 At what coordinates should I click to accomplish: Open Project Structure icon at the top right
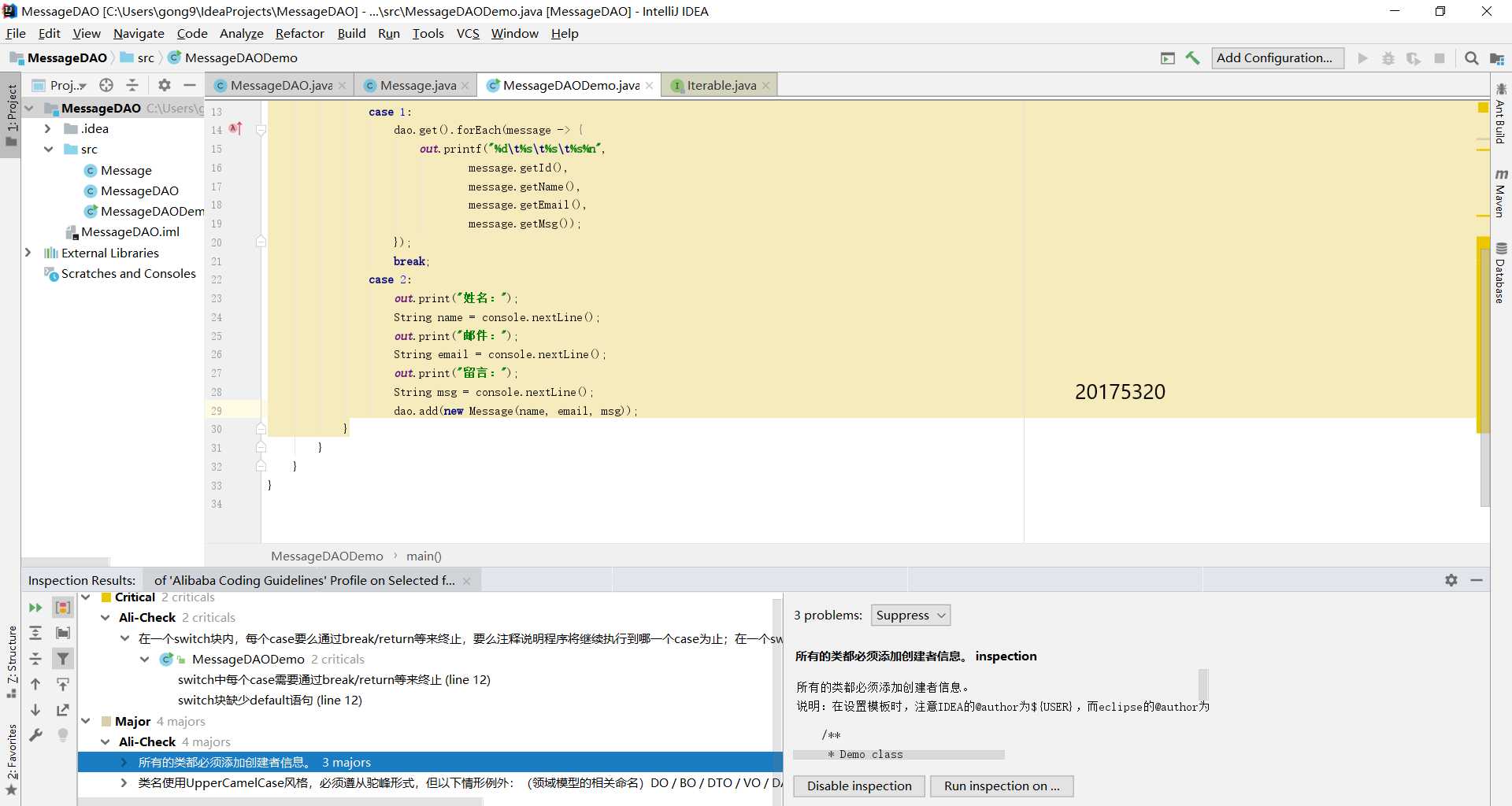[x=1497, y=58]
